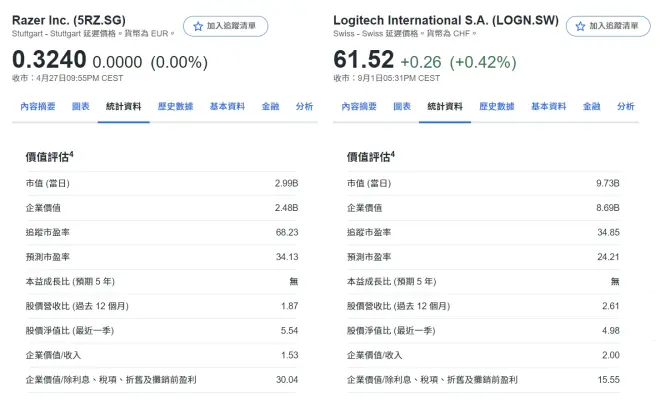660x402 pixels.
Task: Click Razer's price/sales value 1.87
Action: coord(290,306)
